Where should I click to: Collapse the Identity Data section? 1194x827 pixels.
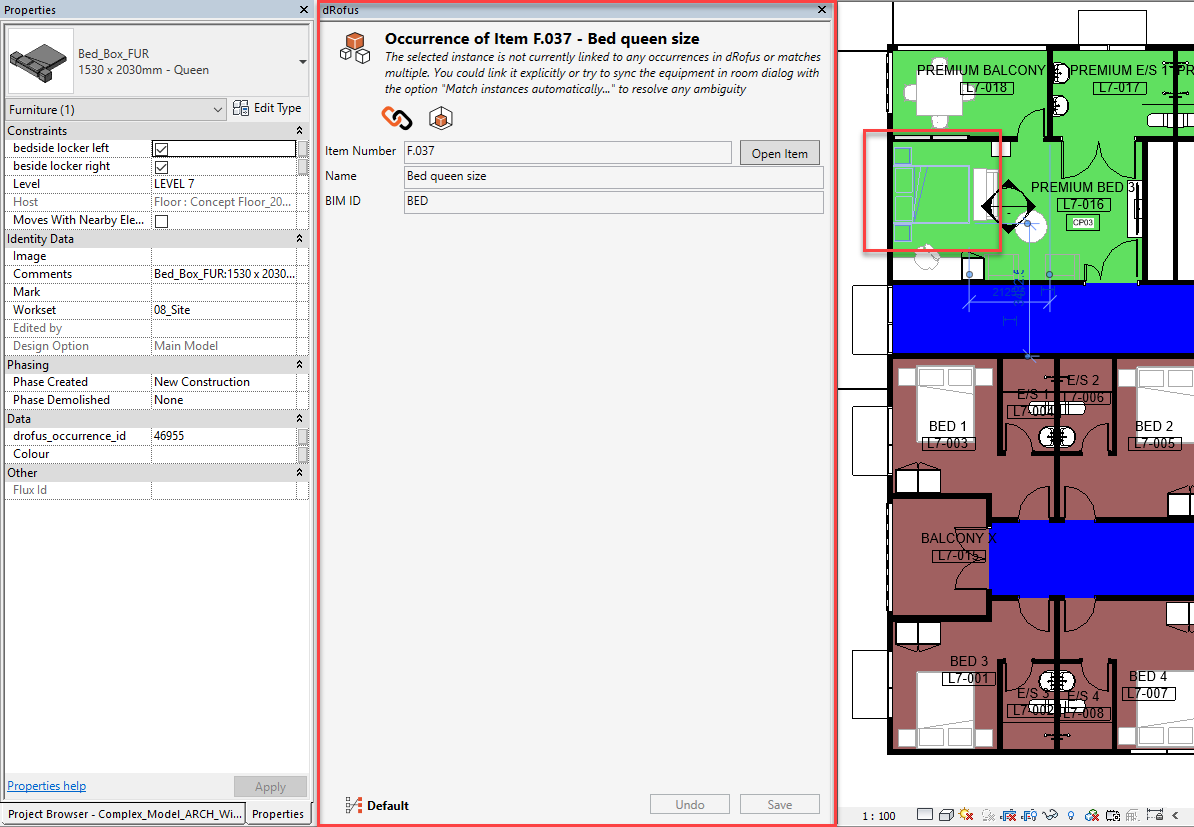tap(299, 239)
